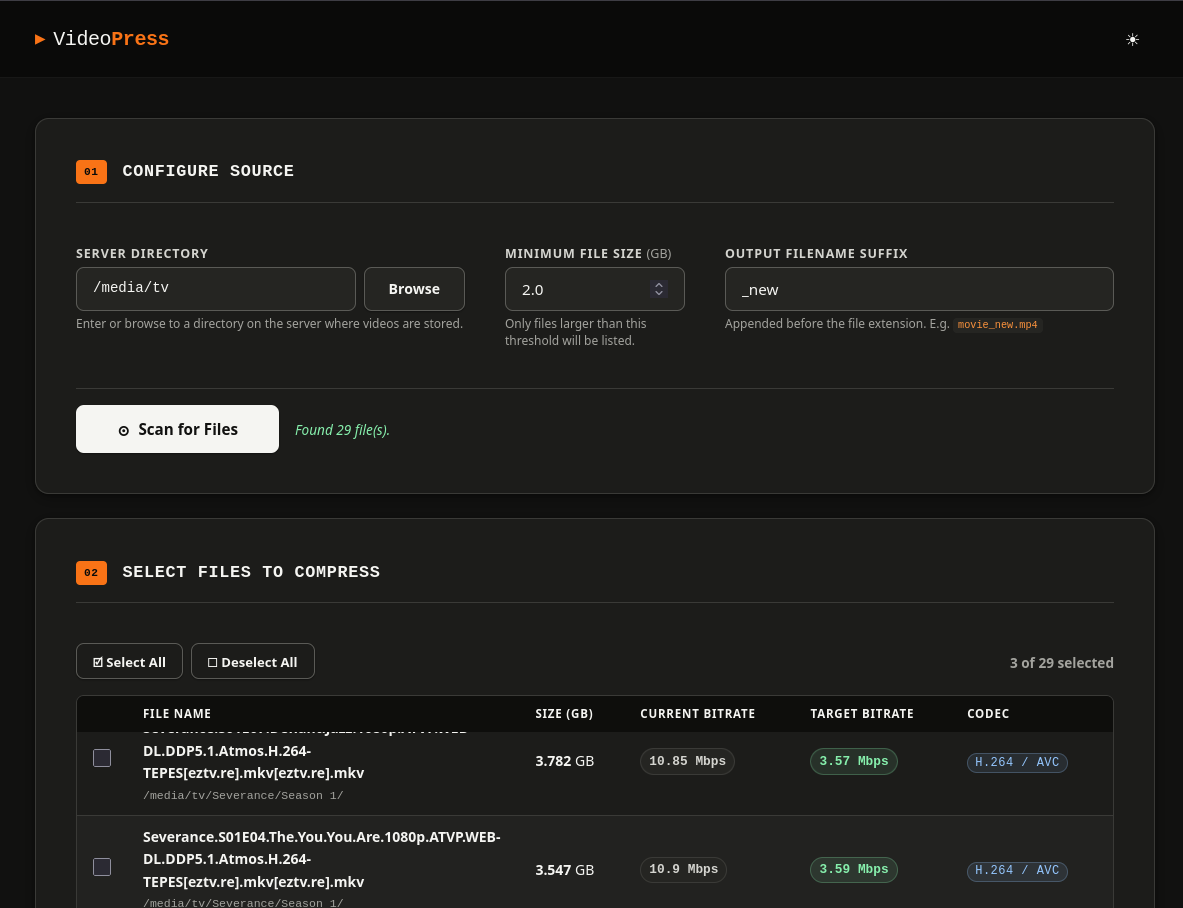The height and width of the screenshot is (908, 1183).
Task: Click the File Name column header
Action: [x=177, y=714]
